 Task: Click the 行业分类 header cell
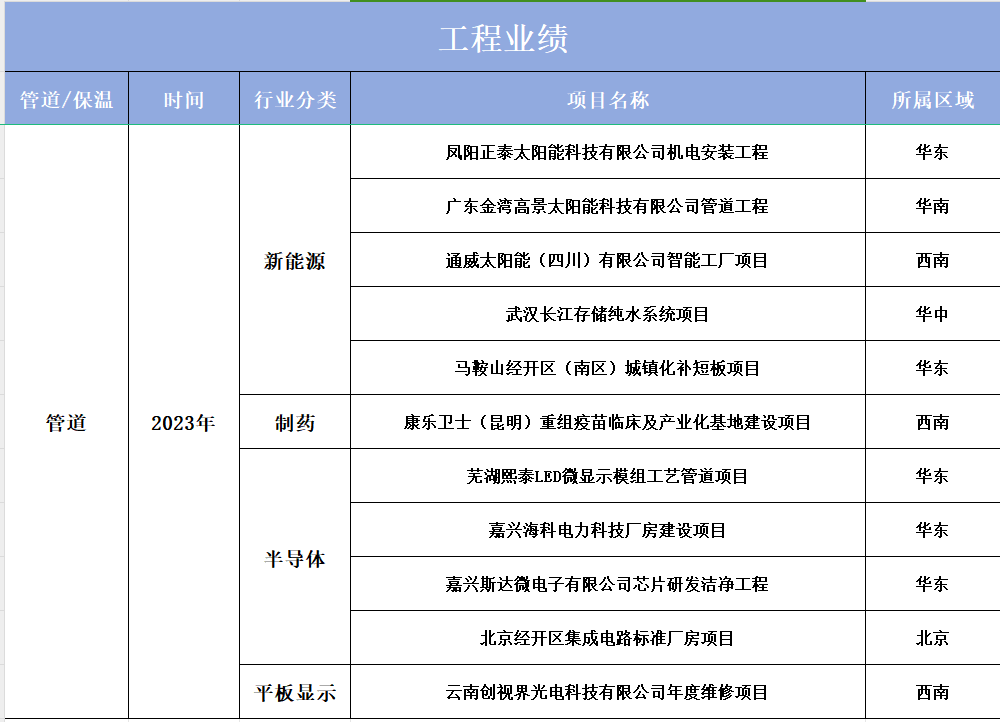tap(295, 100)
